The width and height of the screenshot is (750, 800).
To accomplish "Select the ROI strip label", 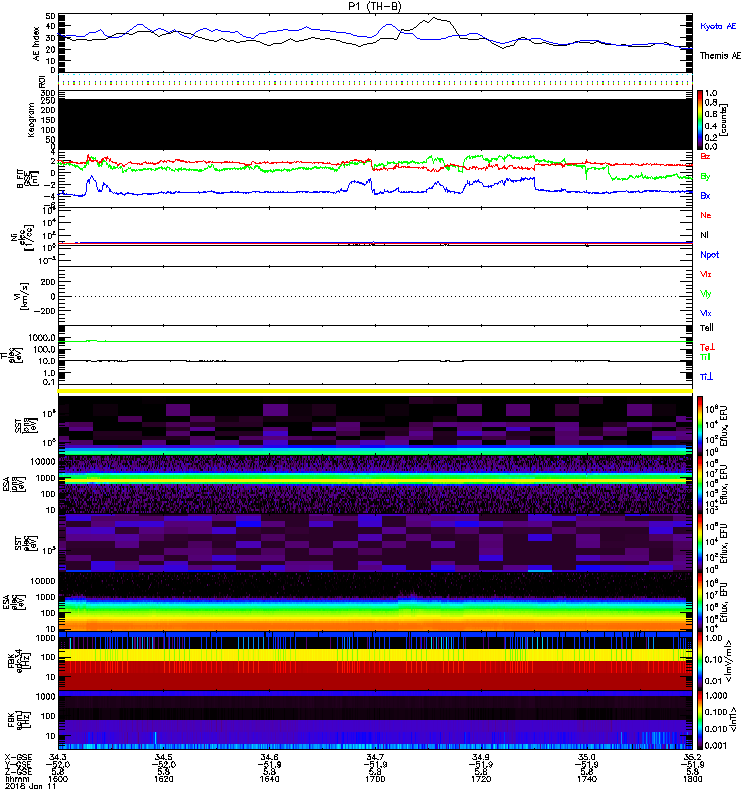I will pos(42,81).
